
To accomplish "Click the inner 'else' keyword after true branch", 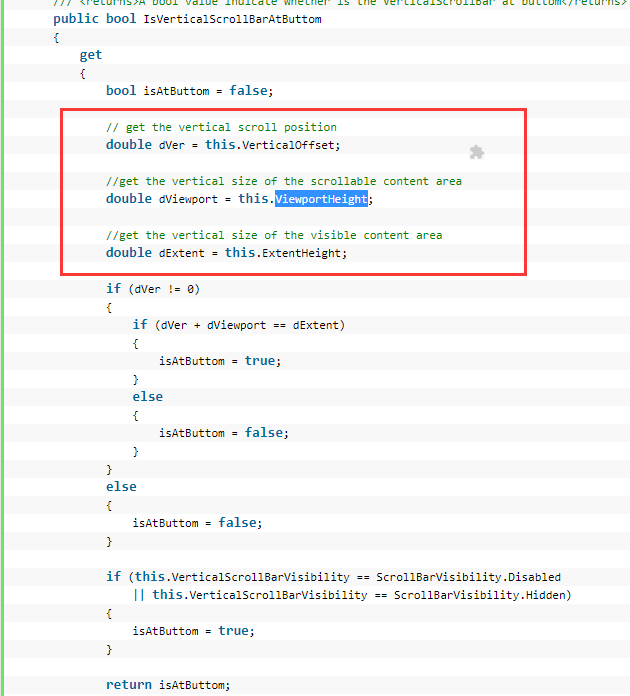I will click(147, 397).
